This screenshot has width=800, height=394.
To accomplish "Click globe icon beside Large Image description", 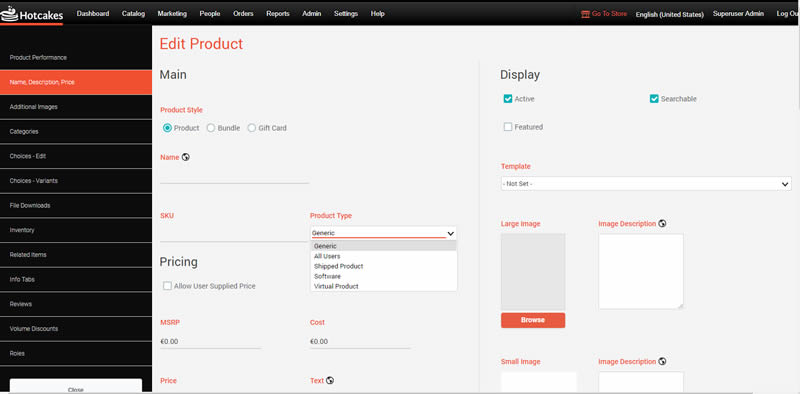I will pos(662,224).
